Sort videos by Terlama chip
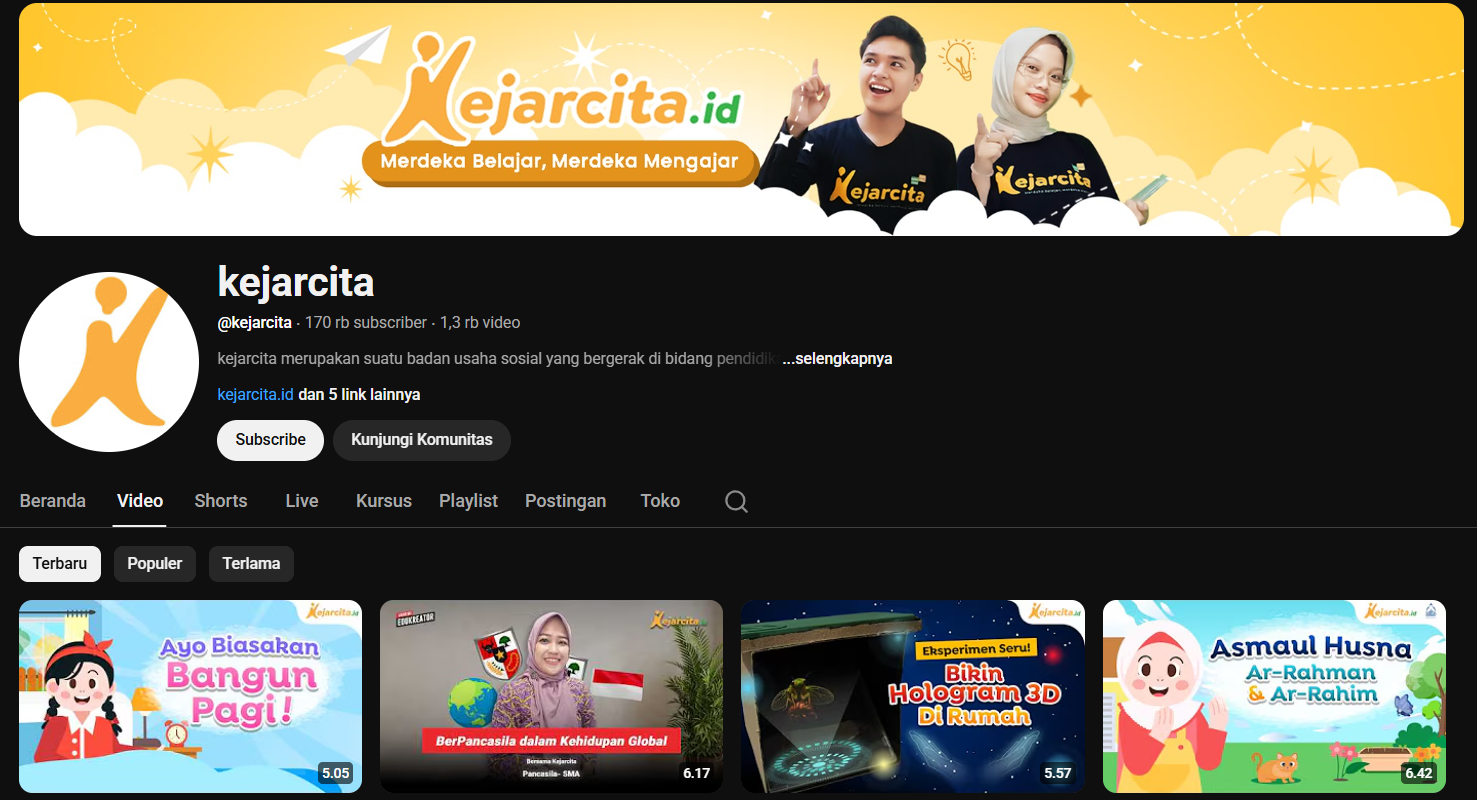This screenshot has height=800, width=1477. [x=251, y=564]
